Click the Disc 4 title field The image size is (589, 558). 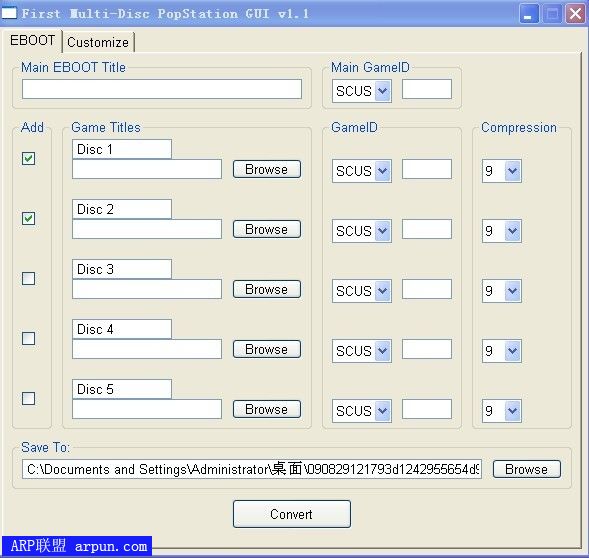tap(122, 329)
